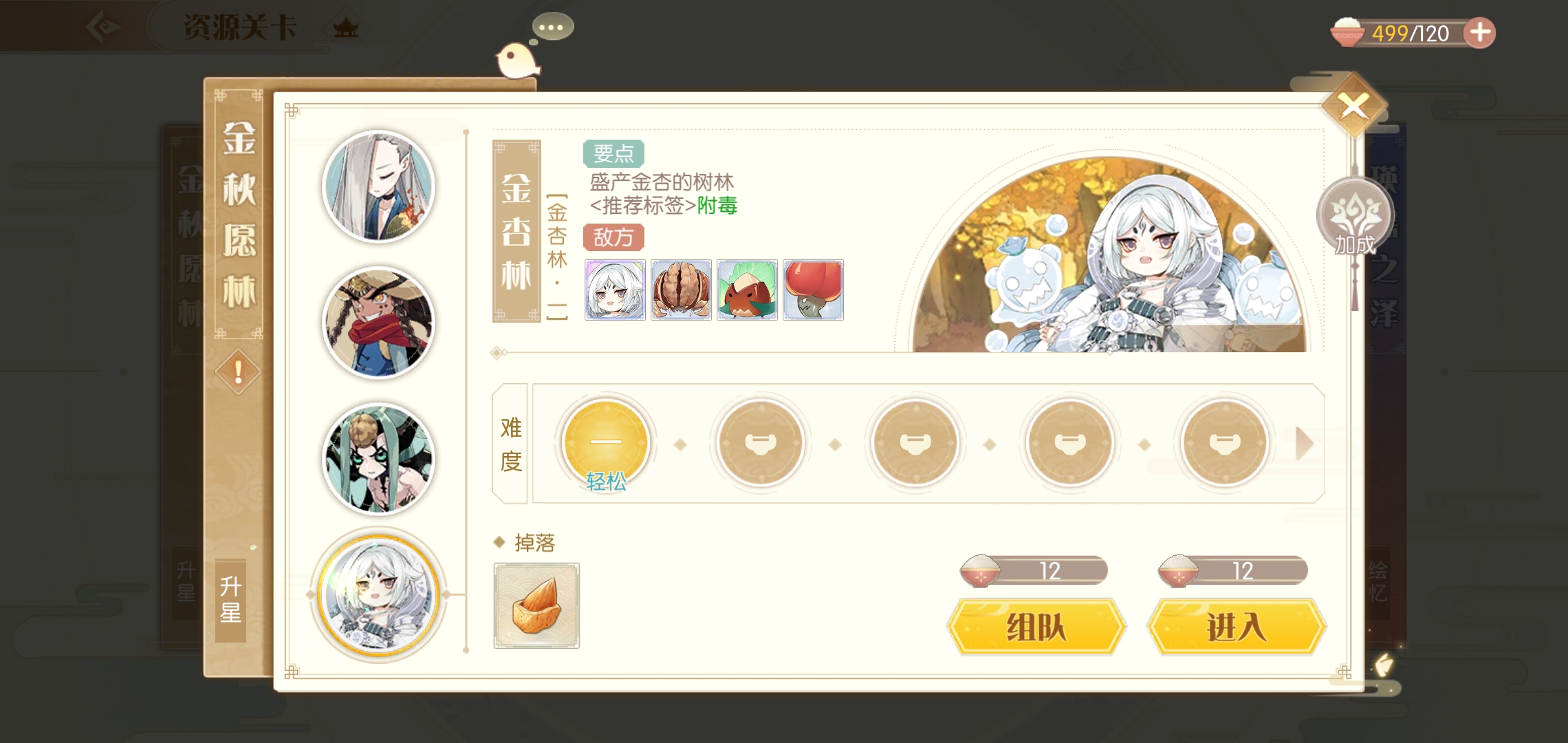1568x743 pixels.
Task: Tap the white-haired girl enemy icon
Action: coord(615,290)
